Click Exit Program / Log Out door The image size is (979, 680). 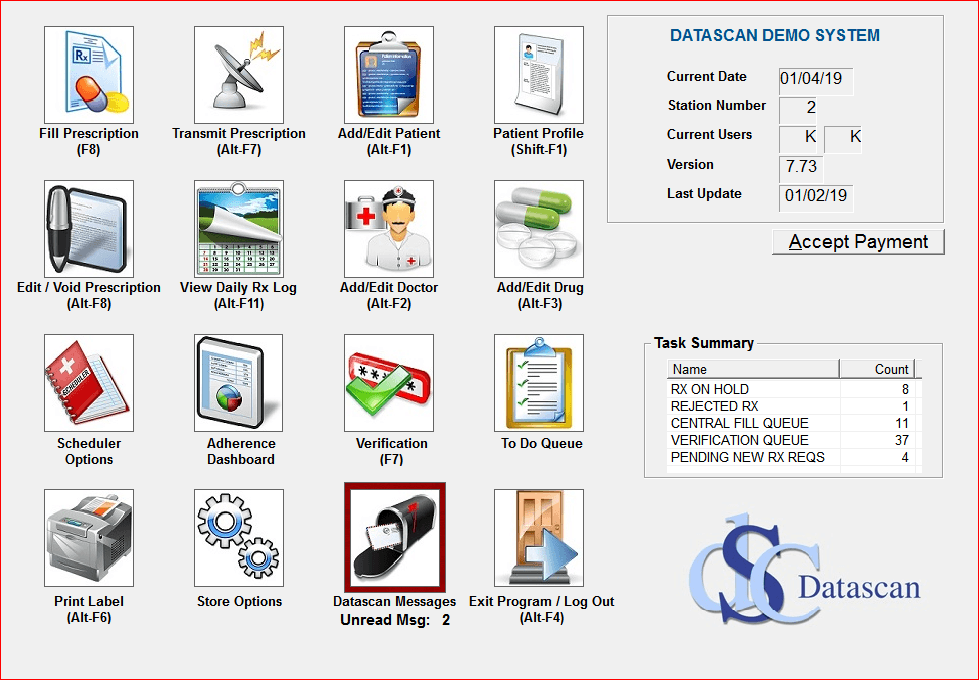(x=539, y=538)
